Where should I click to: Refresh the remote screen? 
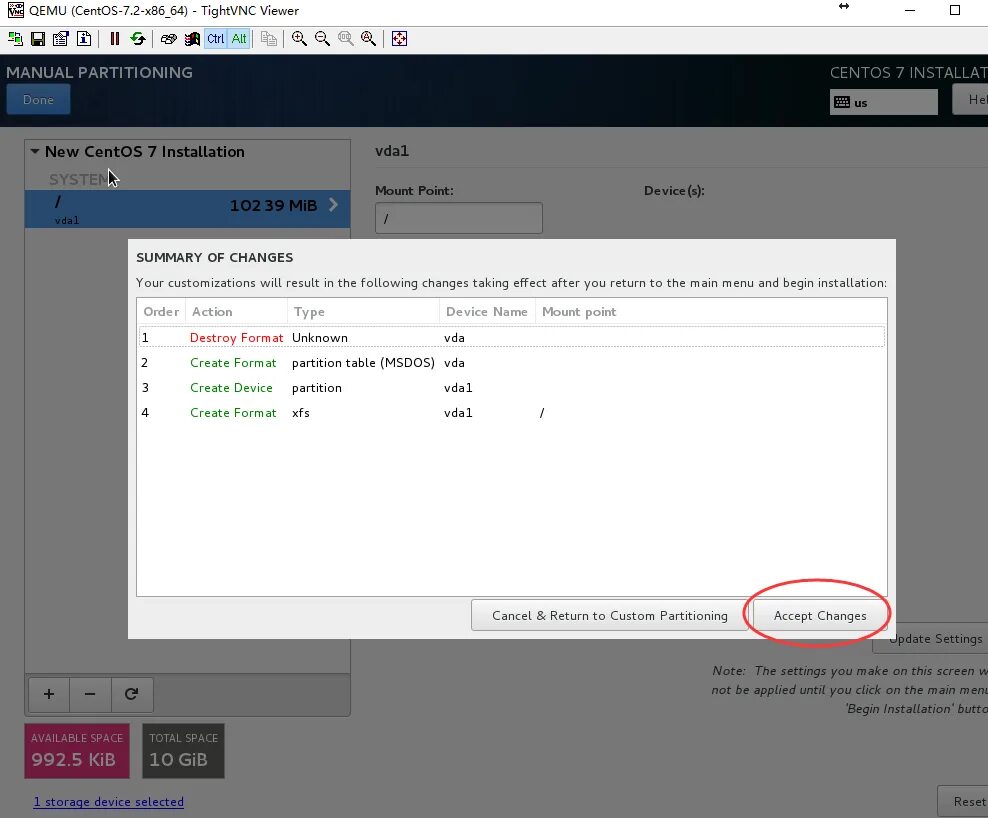click(137, 39)
